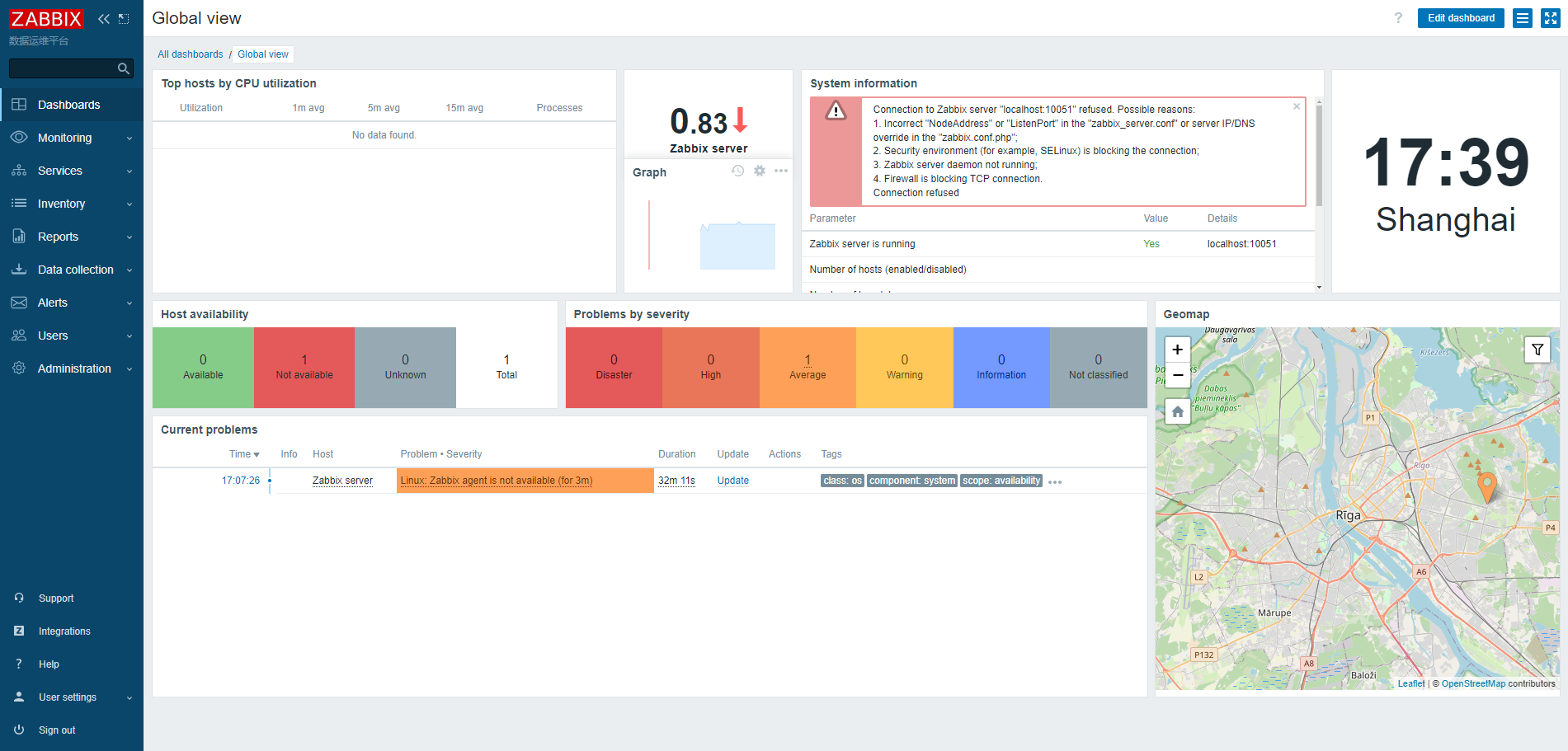Click the orange map marker on Geomap
This screenshot has width=1568, height=751.
click(x=1486, y=487)
